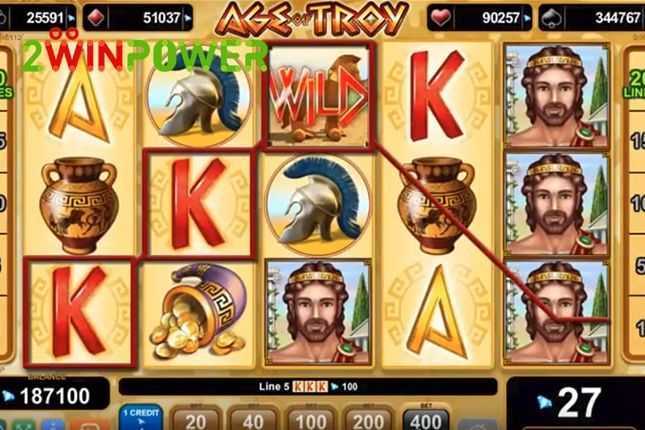Click the spade jackpot icon
Image resolution: width=645 pixels, height=430 pixels.
click(551, 19)
